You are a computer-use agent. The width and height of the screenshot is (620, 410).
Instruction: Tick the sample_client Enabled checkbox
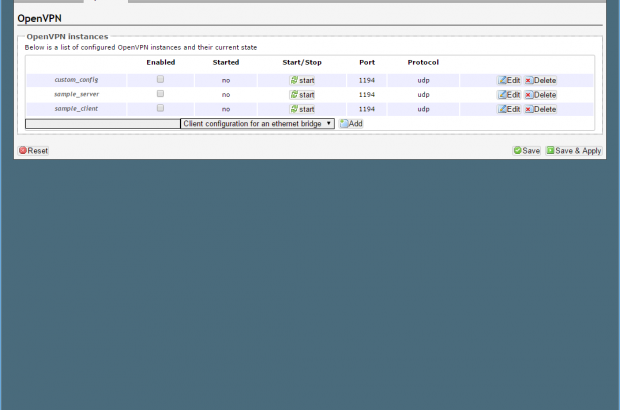click(160, 108)
